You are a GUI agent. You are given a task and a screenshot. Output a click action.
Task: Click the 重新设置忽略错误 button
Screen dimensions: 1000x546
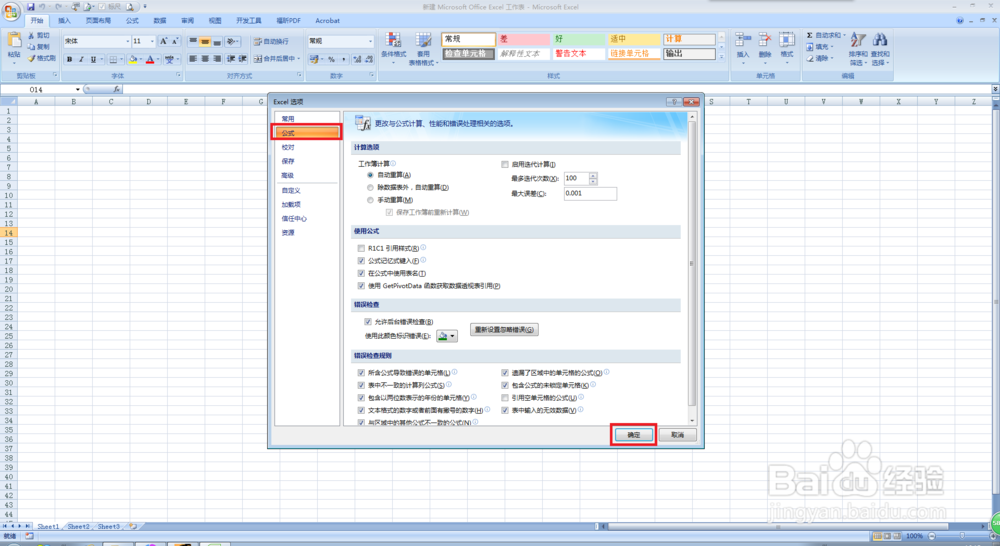point(504,330)
